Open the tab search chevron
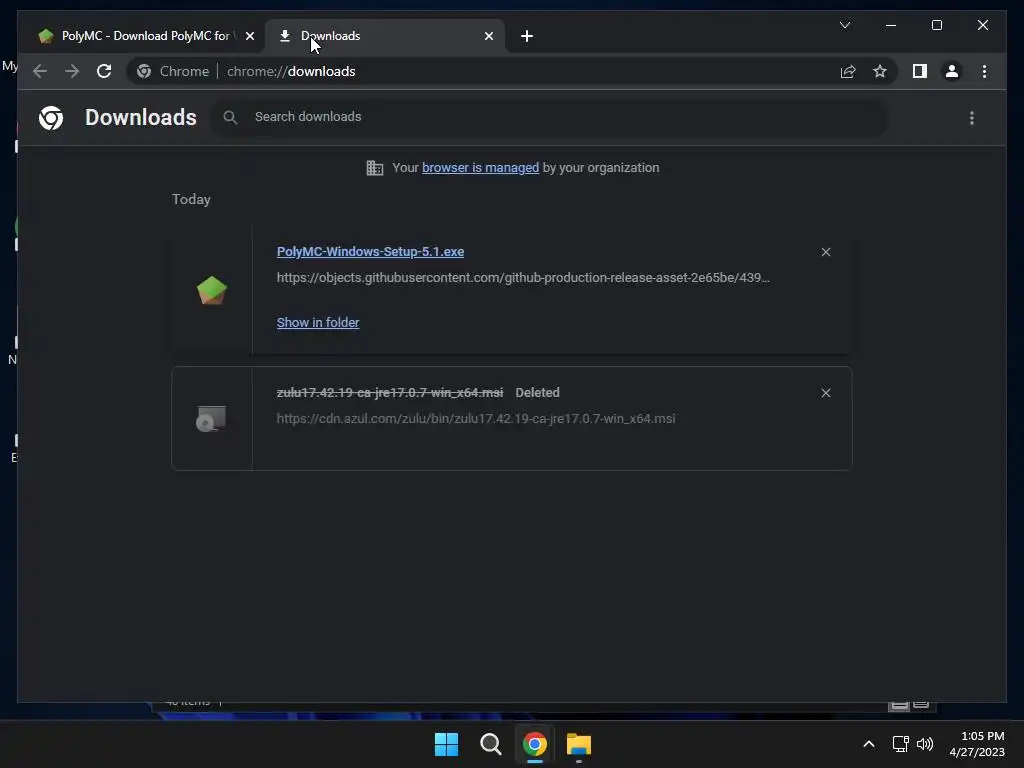 (845, 25)
